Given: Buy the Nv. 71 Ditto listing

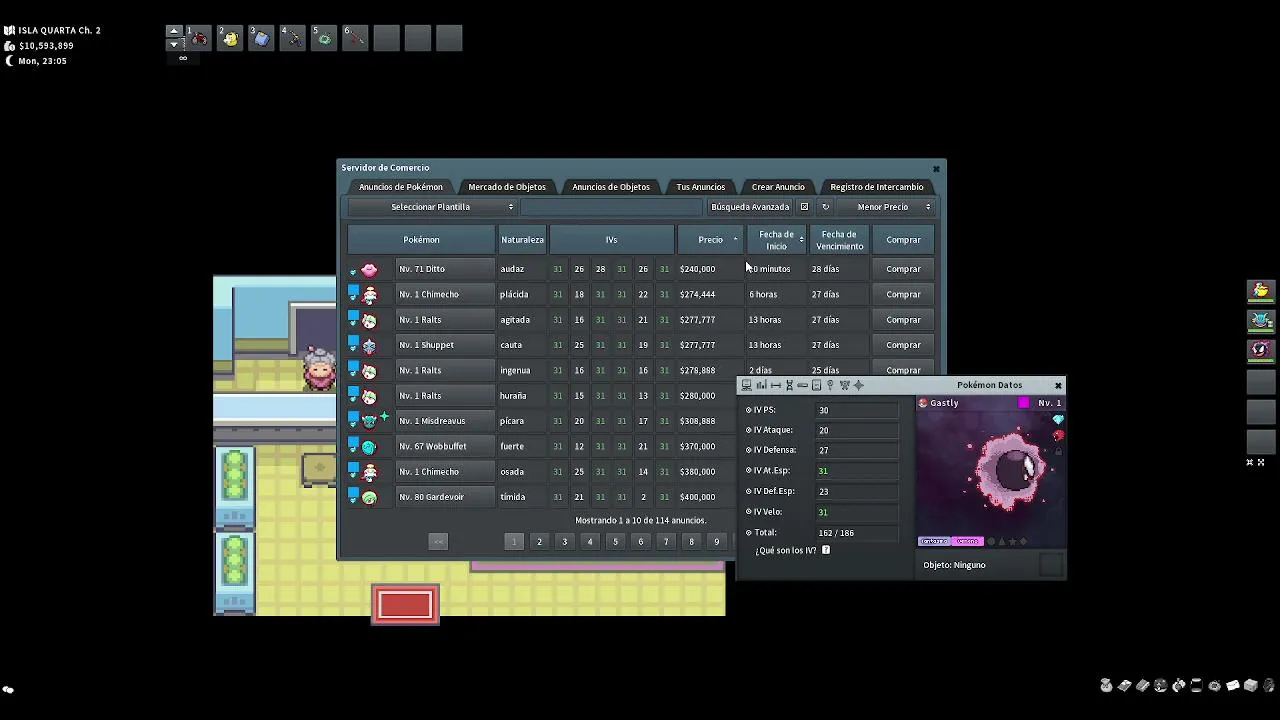Looking at the screenshot, I should 903,269.
